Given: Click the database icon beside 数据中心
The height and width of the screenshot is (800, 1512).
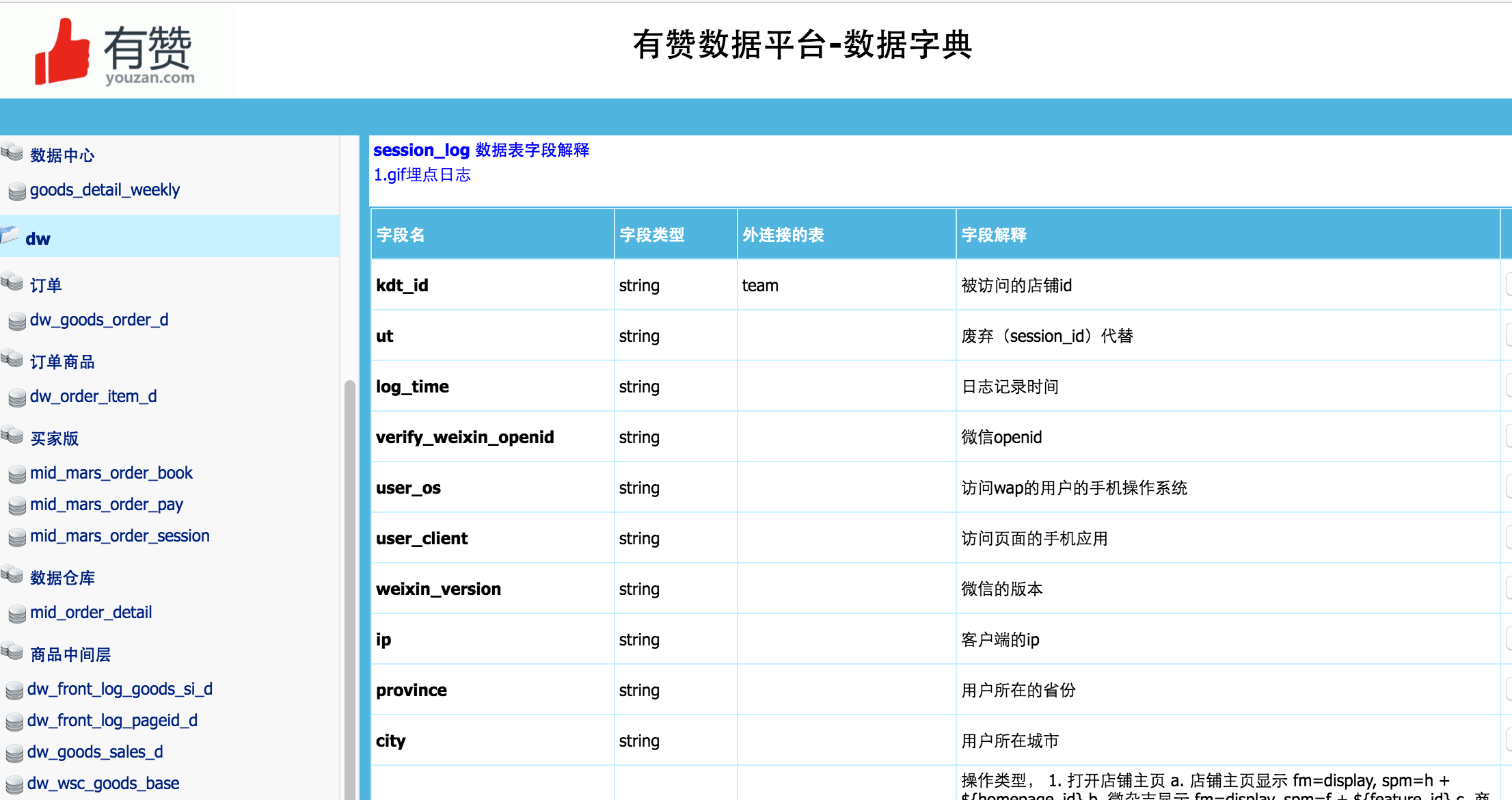Looking at the screenshot, I should tap(12, 152).
